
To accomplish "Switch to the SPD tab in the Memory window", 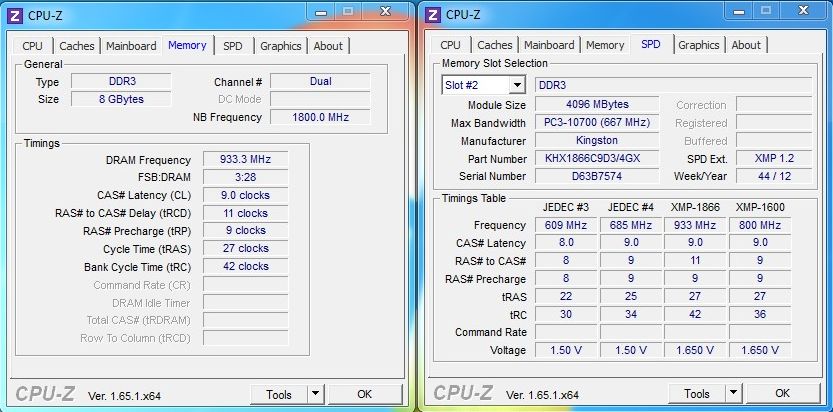I will click(232, 46).
